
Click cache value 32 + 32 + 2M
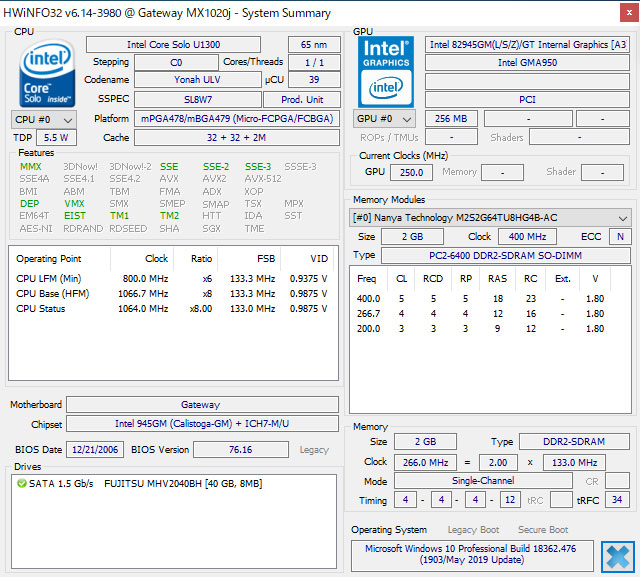[237, 138]
